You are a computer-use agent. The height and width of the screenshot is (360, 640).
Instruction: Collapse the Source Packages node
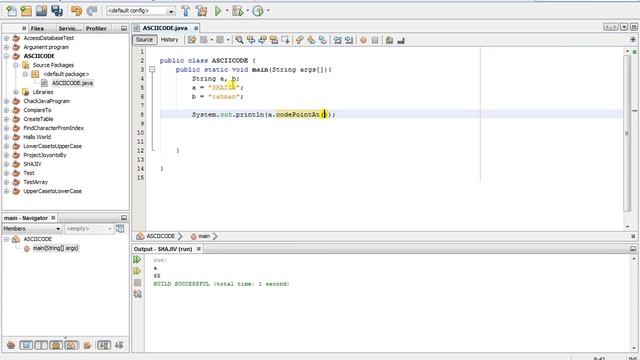[x=16, y=65]
